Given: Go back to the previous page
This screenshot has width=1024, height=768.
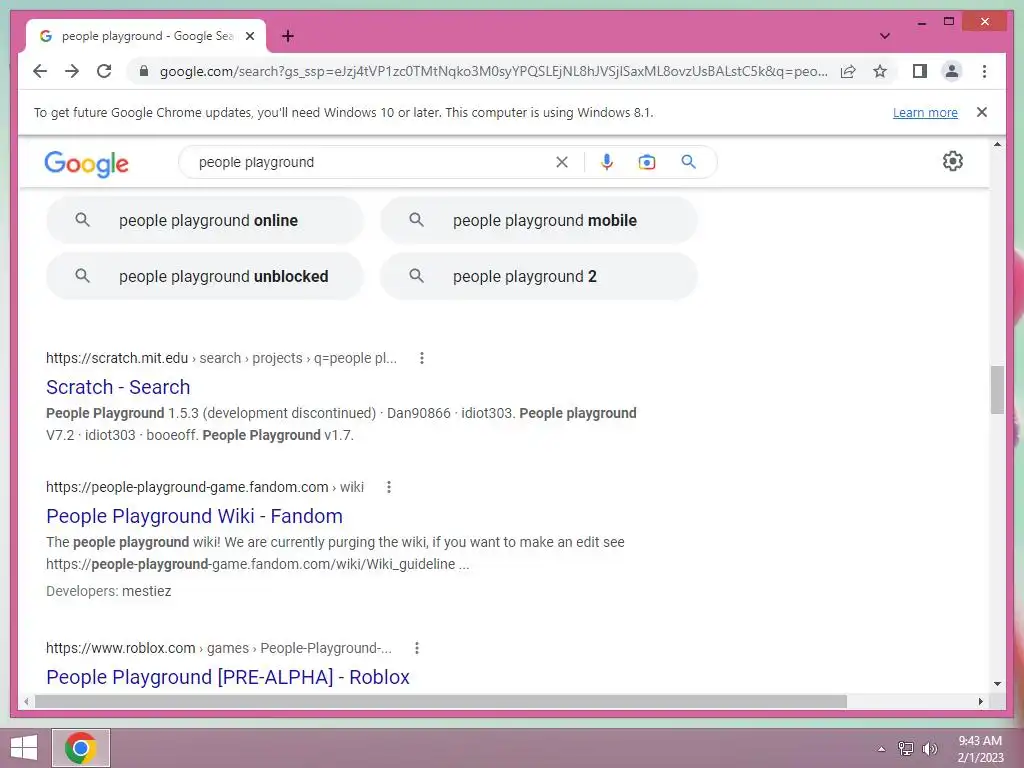Looking at the screenshot, I should point(40,71).
